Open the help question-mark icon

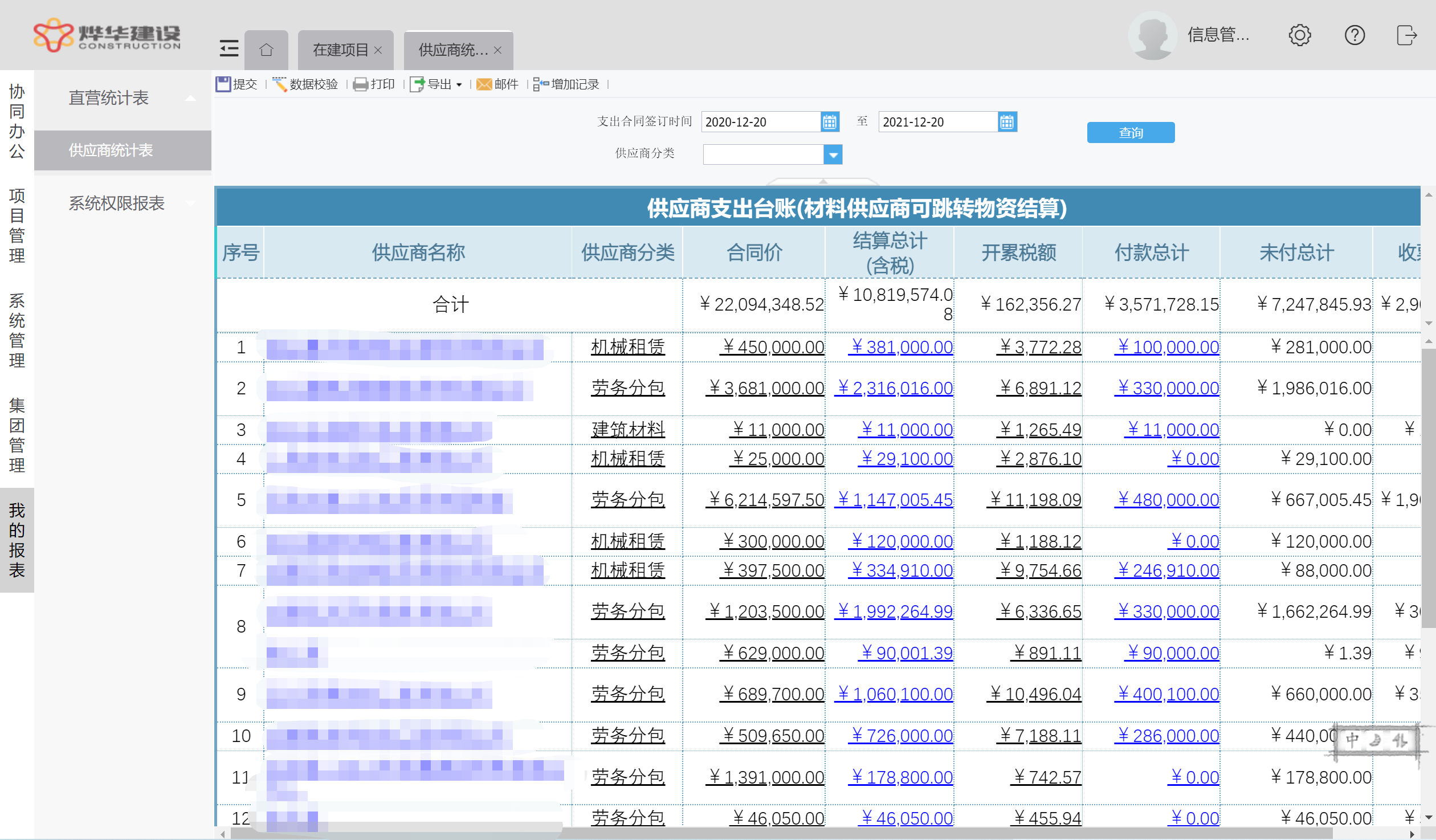point(1355,35)
